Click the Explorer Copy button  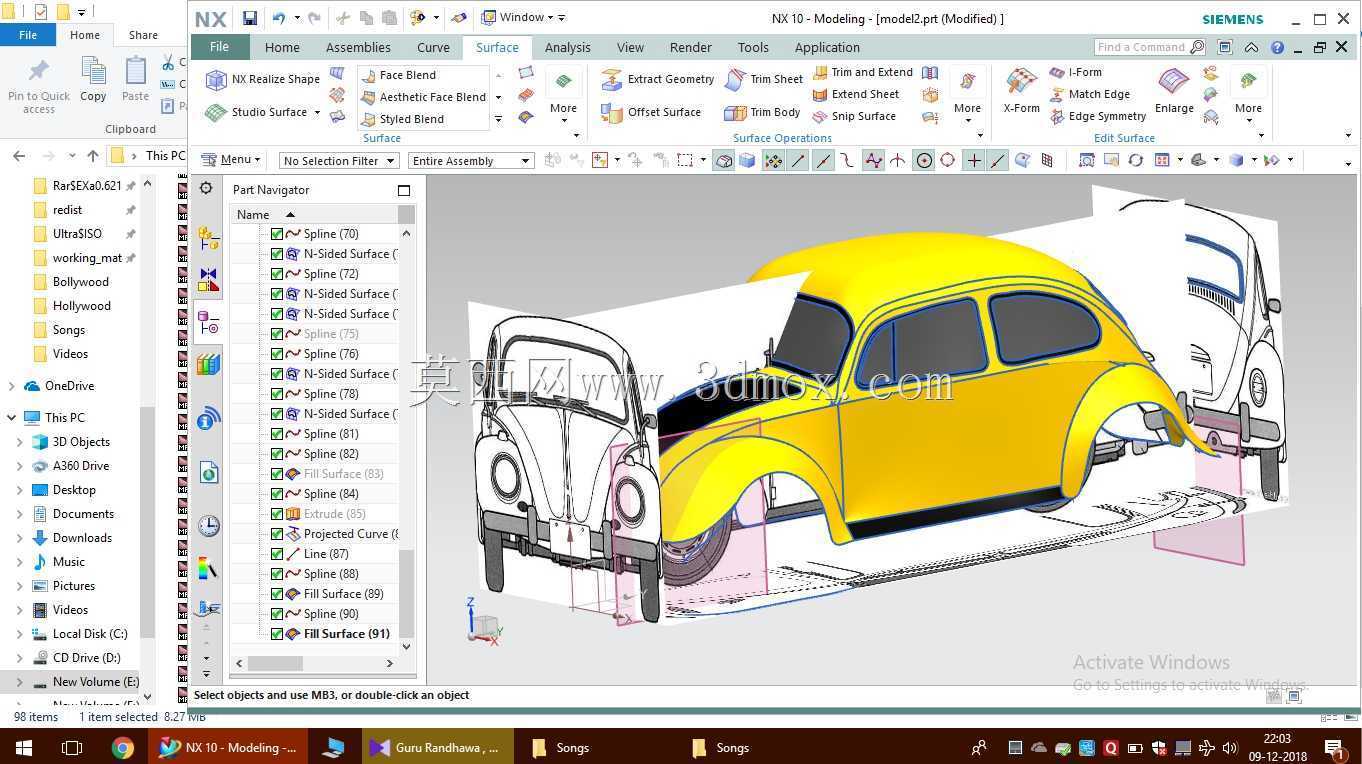tap(93, 80)
